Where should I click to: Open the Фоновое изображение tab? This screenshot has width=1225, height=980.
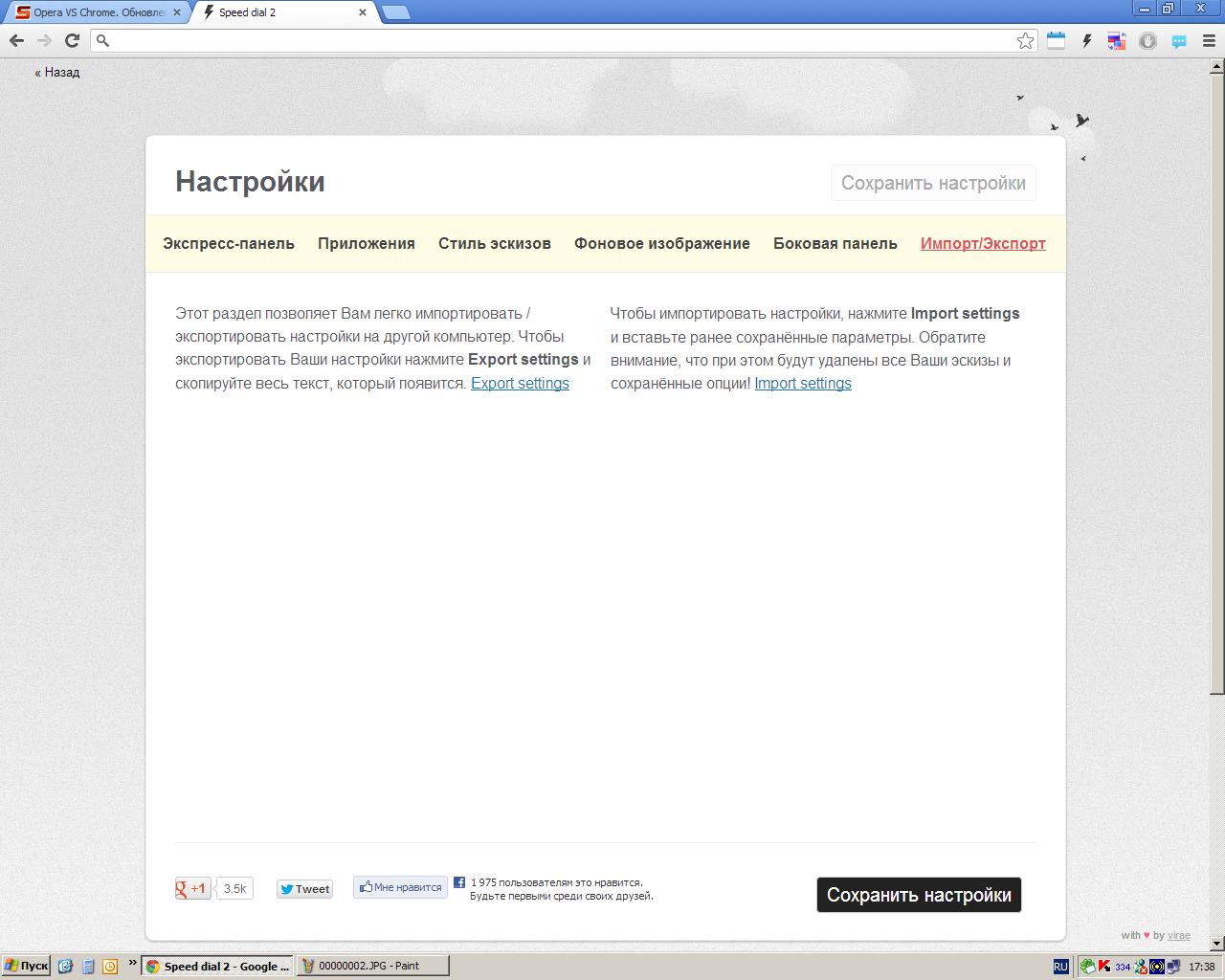(661, 243)
